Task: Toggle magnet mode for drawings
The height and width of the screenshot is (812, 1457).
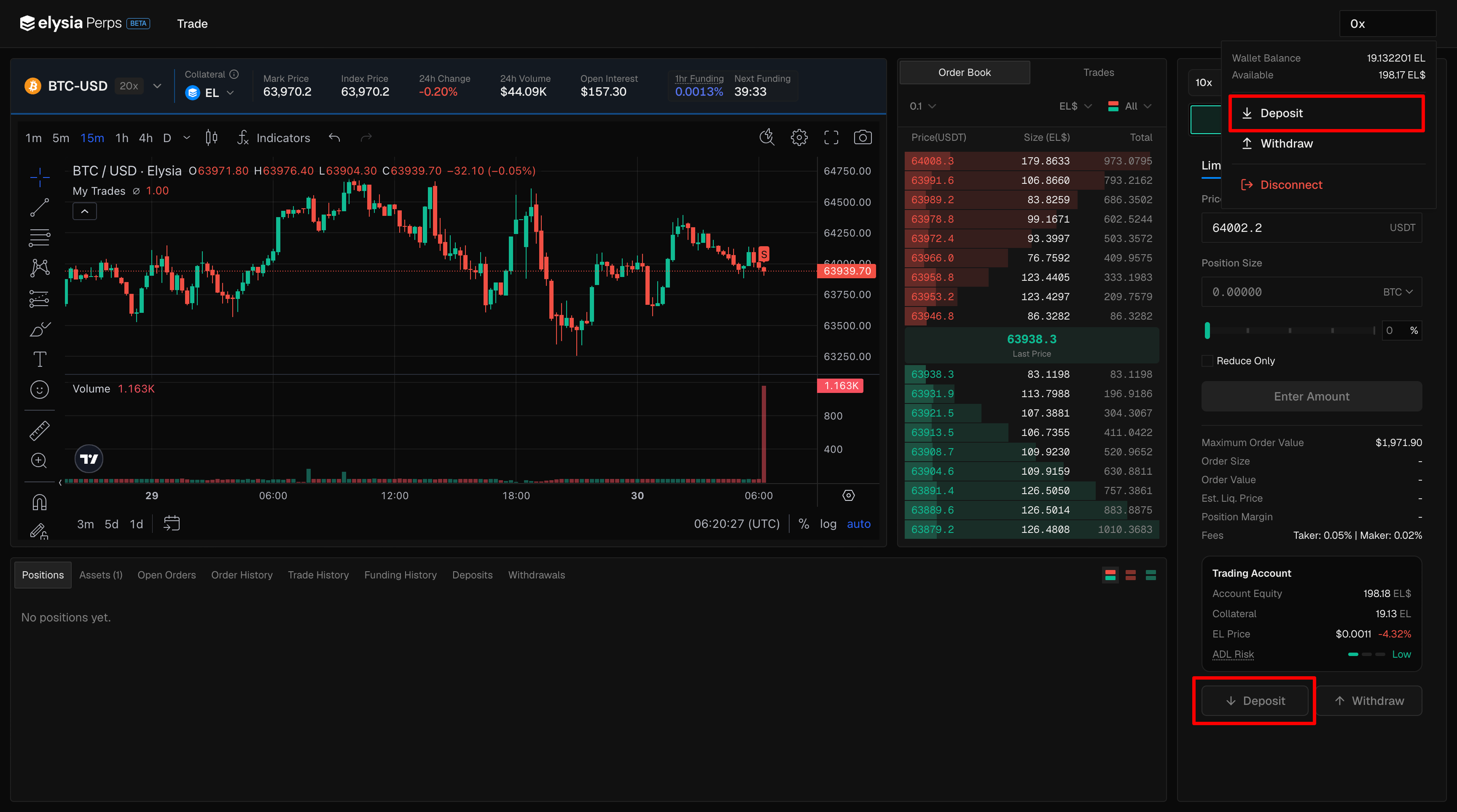Action: pos(40,502)
